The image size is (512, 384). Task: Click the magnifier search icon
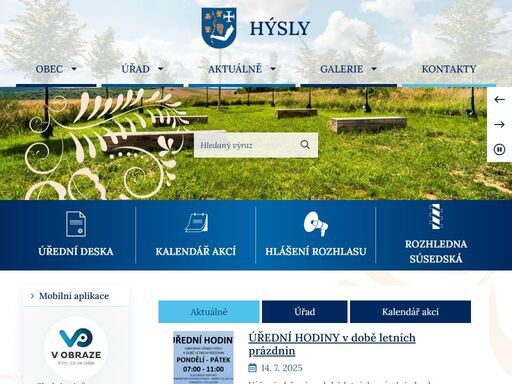pos(305,145)
